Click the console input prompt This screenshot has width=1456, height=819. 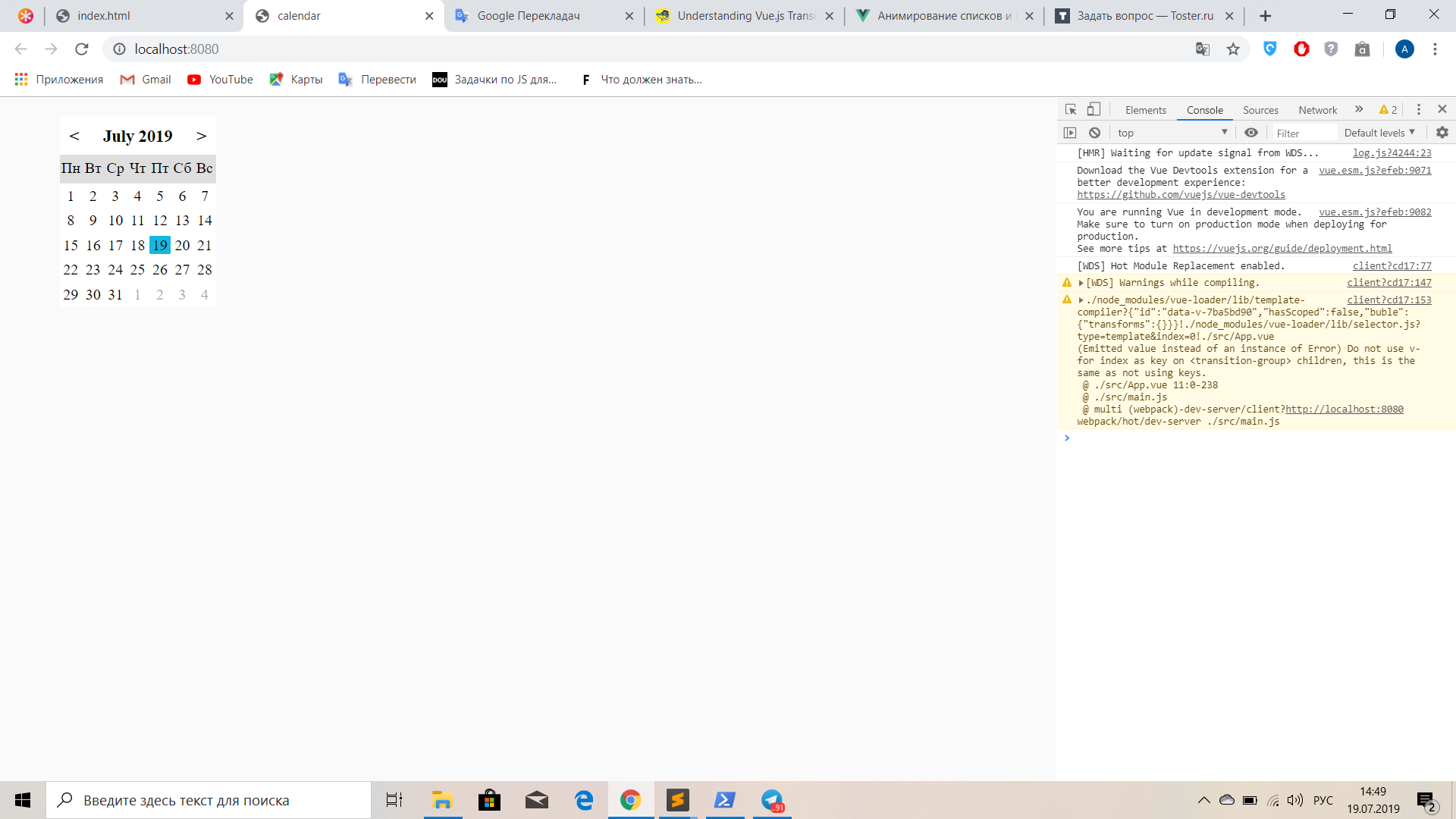pyautogui.click(x=1257, y=438)
